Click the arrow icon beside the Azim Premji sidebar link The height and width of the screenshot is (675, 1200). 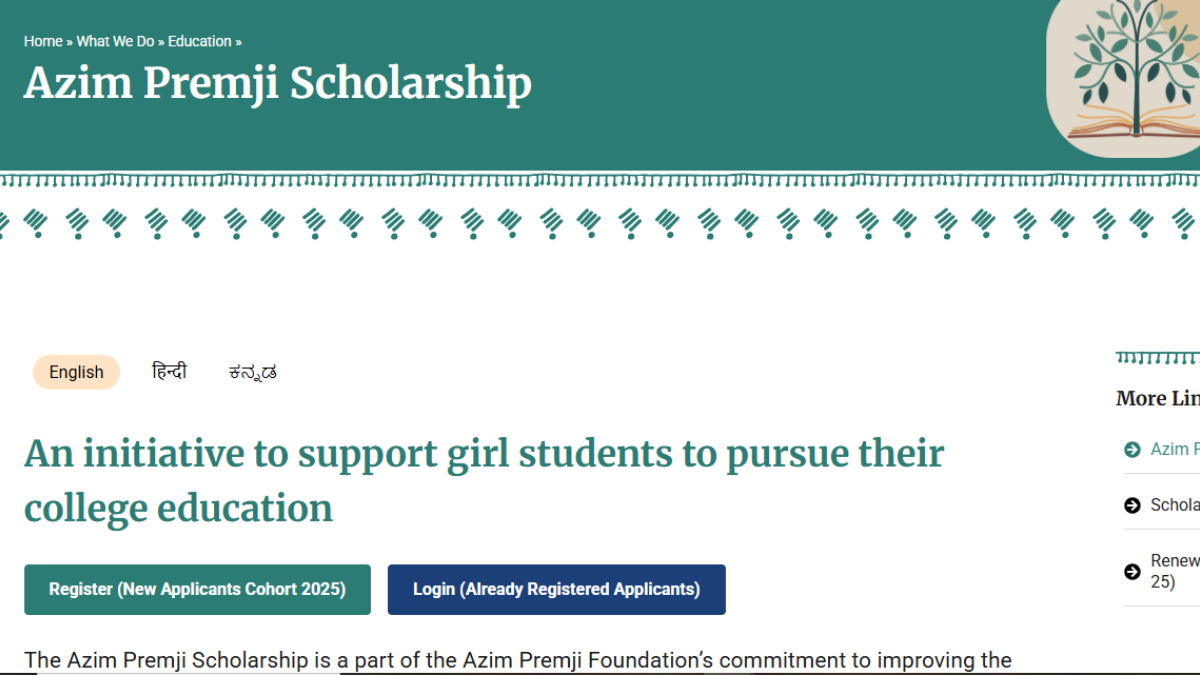(x=1131, y=449)
